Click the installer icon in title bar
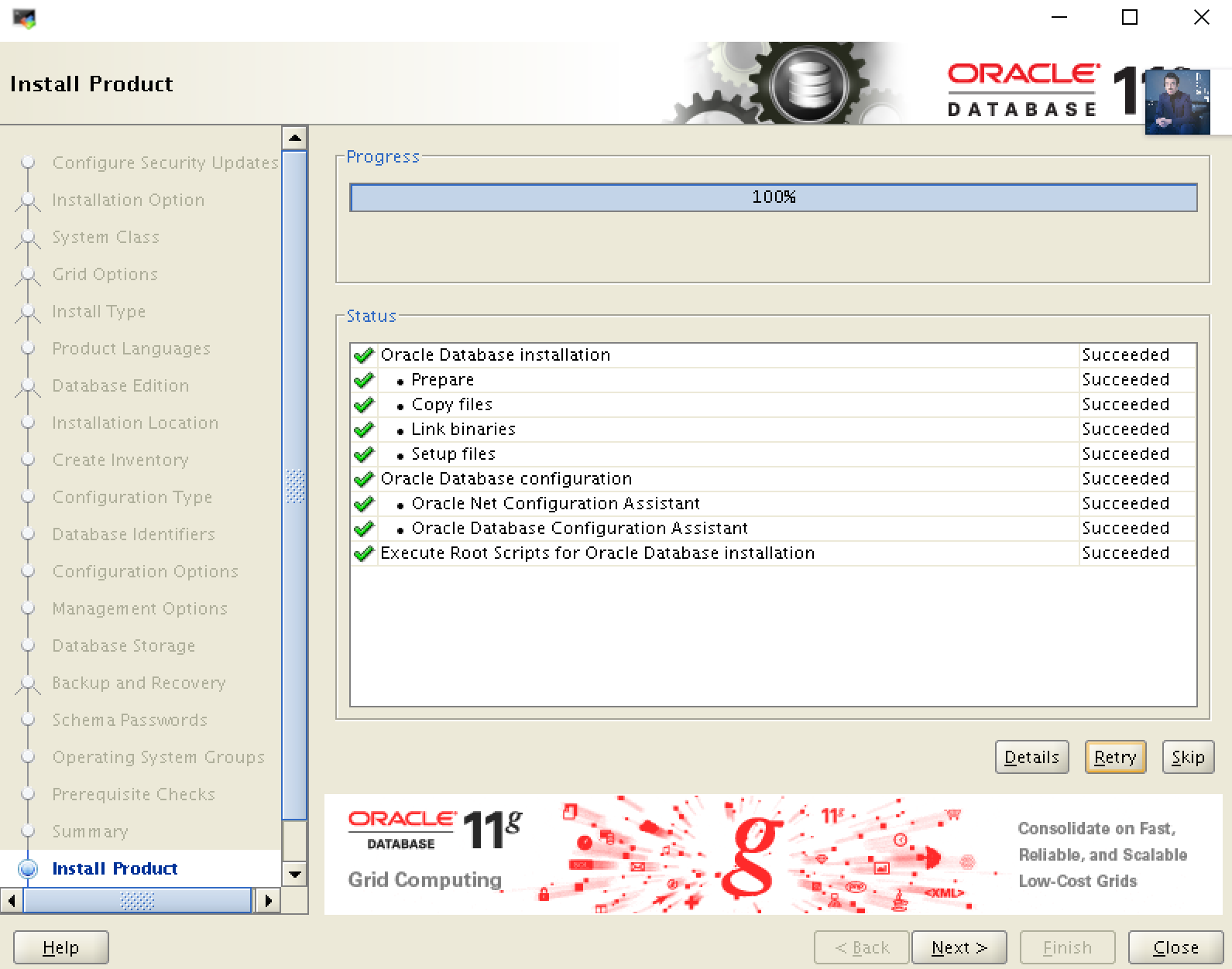The width and height of the screenshot is (1232, 969). click(x=24, y=19)
